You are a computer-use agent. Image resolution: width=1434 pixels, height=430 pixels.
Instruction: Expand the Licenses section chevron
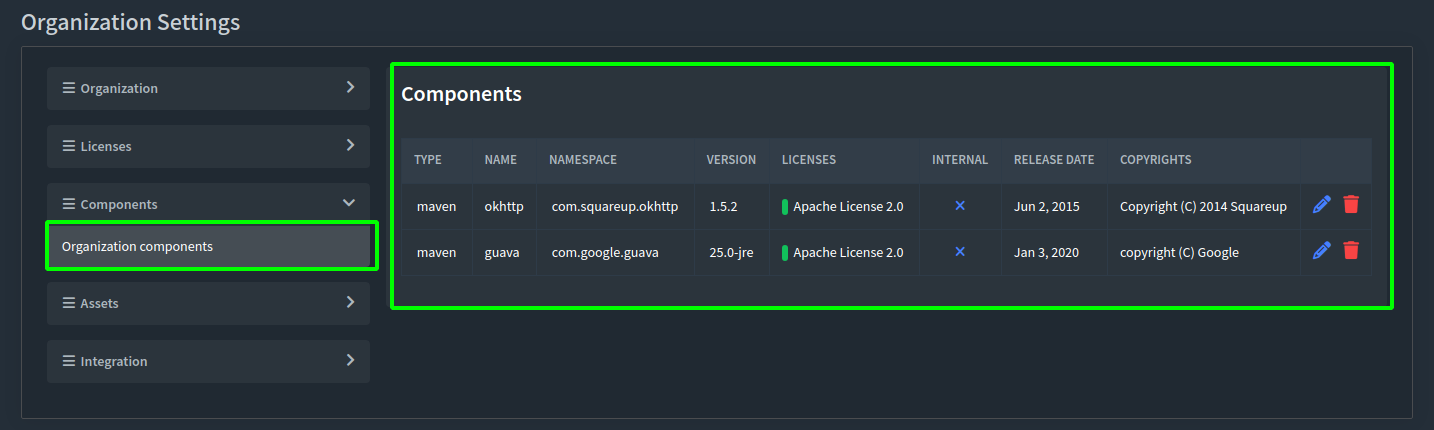350,146
